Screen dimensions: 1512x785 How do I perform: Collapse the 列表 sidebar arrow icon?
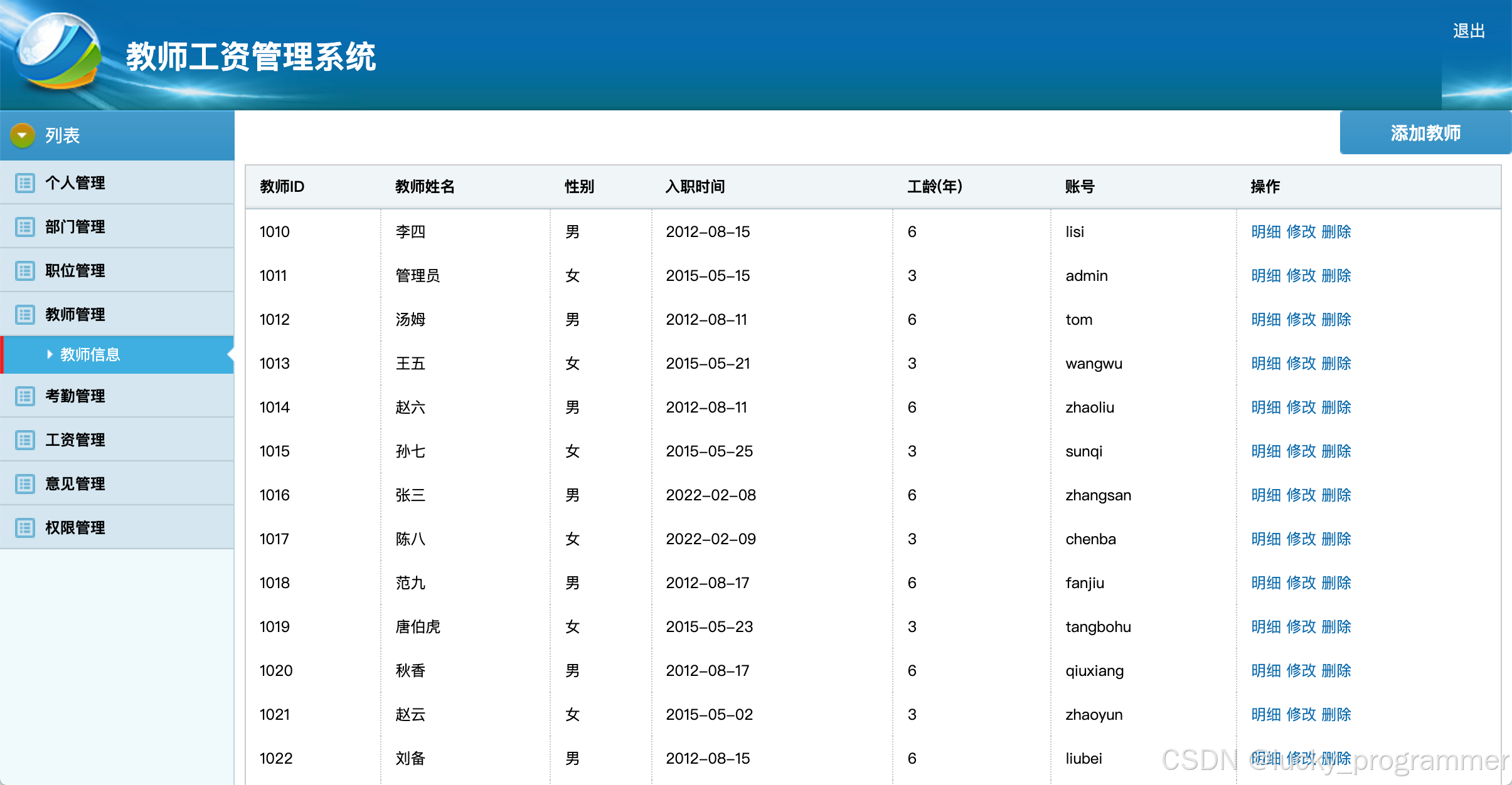(23, 135)
